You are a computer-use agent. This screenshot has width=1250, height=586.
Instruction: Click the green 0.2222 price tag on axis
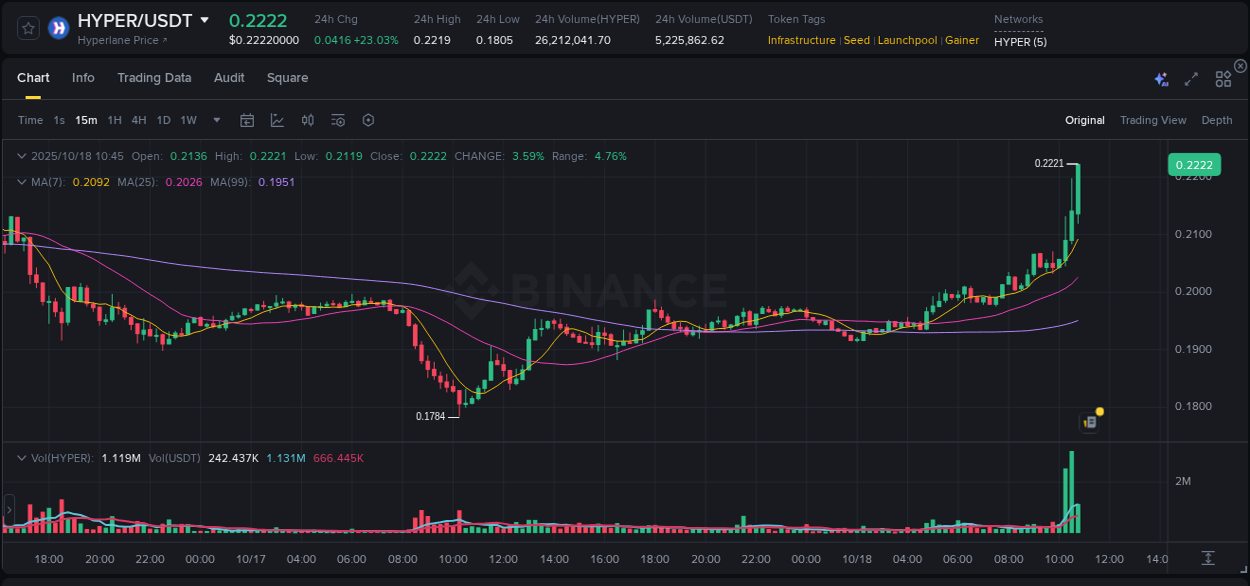tap(1194, 164)
